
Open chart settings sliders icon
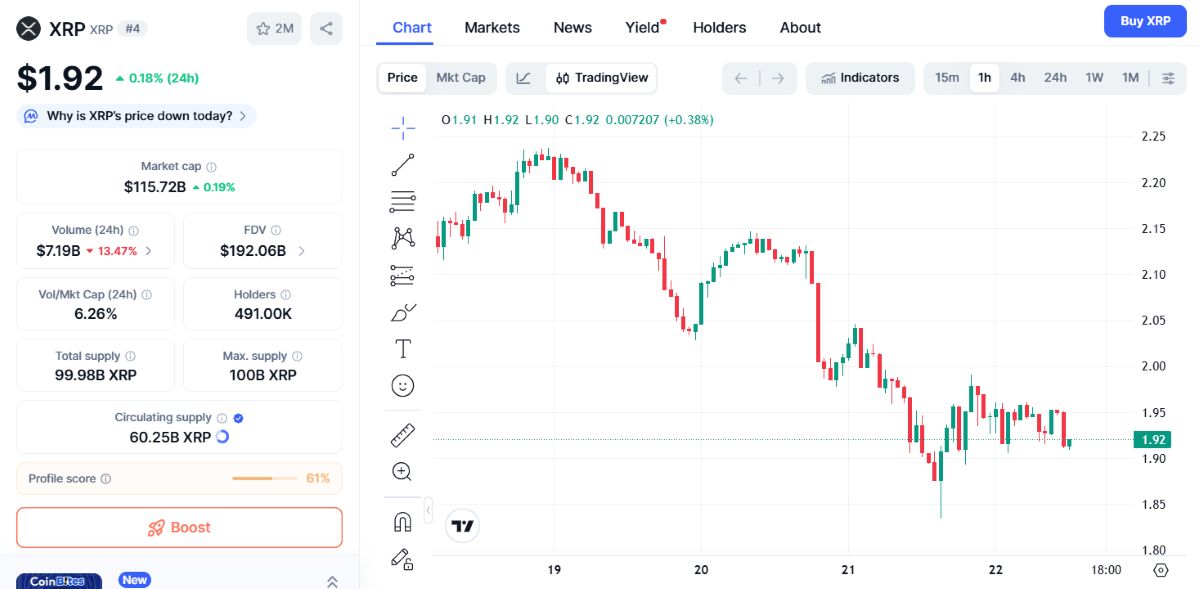tap(1168, 78)
